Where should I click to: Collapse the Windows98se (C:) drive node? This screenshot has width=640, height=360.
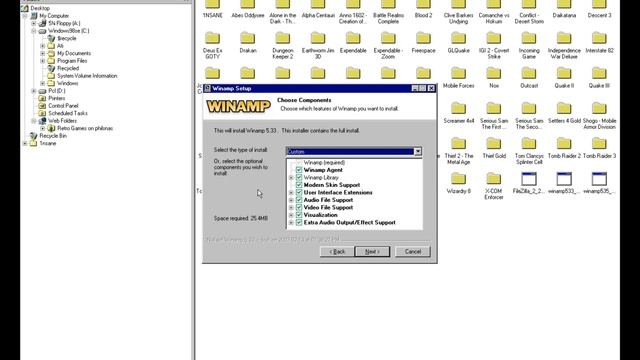click(x=34, y=31)
